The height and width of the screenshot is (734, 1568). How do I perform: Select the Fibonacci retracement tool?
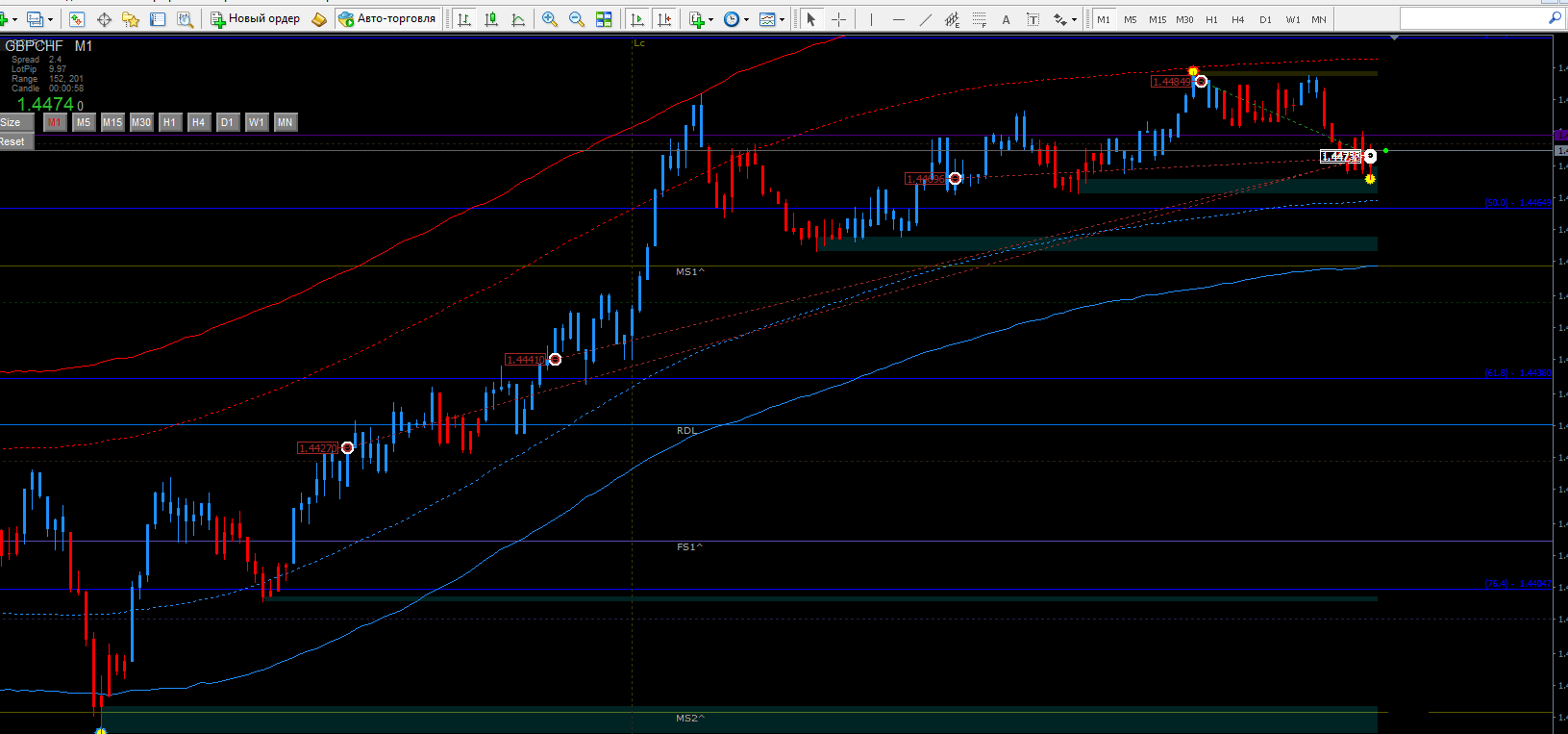pyautogui.click(x=979, y=19)
